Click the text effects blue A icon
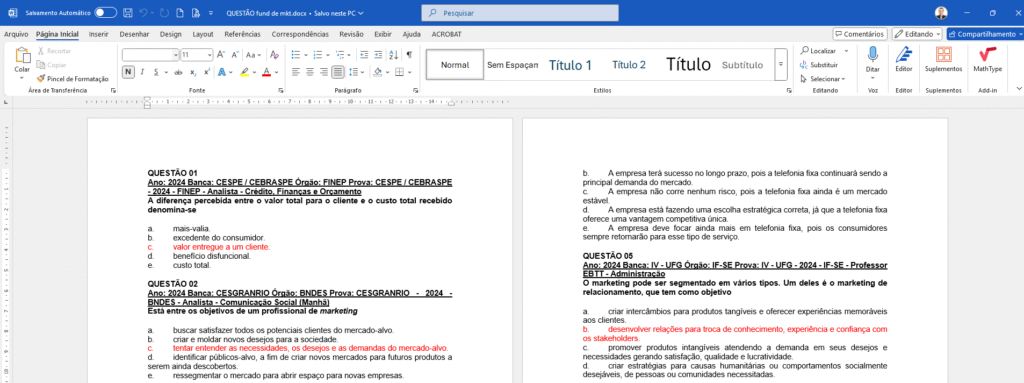 (222, 72)
